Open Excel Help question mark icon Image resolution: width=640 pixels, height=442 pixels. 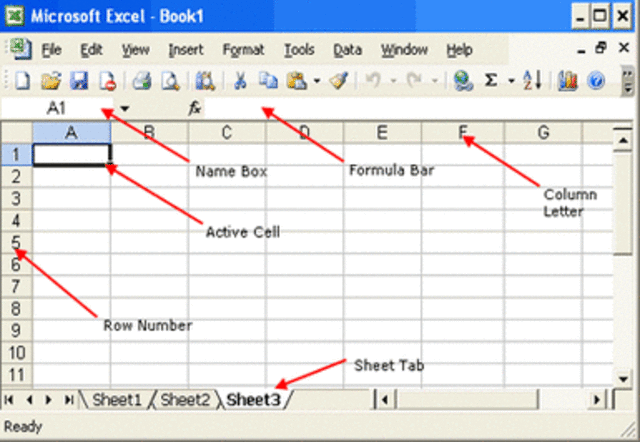596,80
